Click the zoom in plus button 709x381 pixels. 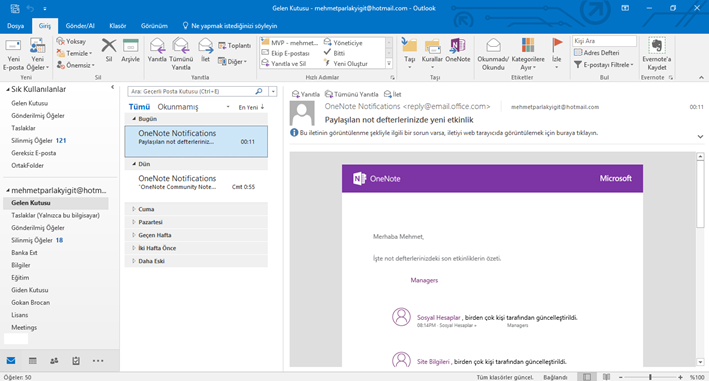click(x=680, y=377)
